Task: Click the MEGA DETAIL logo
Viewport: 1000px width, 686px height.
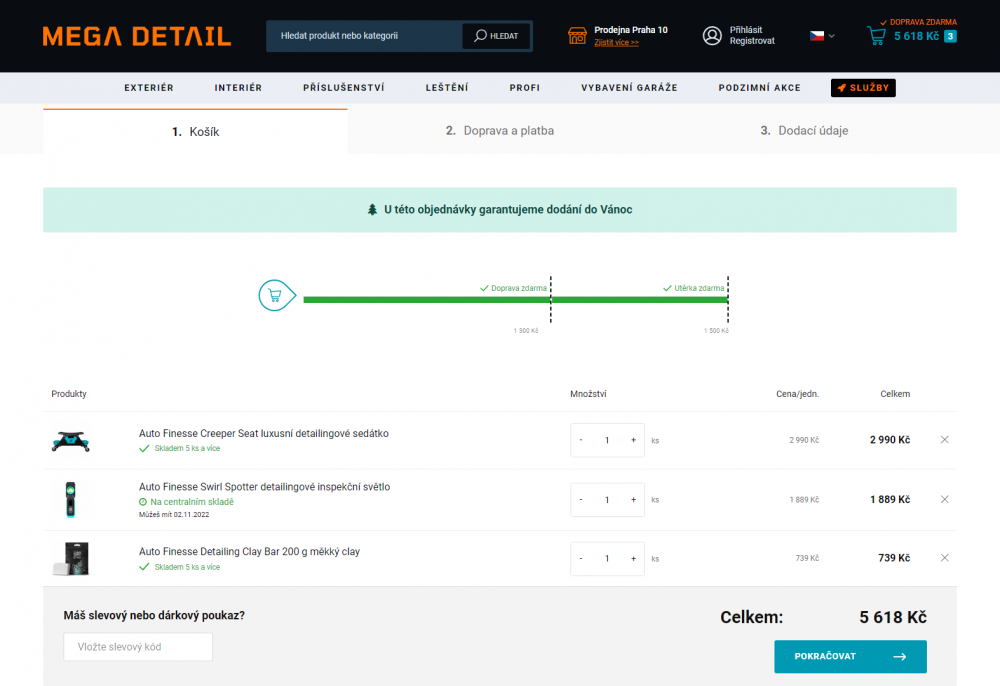Action: [136, 36]
